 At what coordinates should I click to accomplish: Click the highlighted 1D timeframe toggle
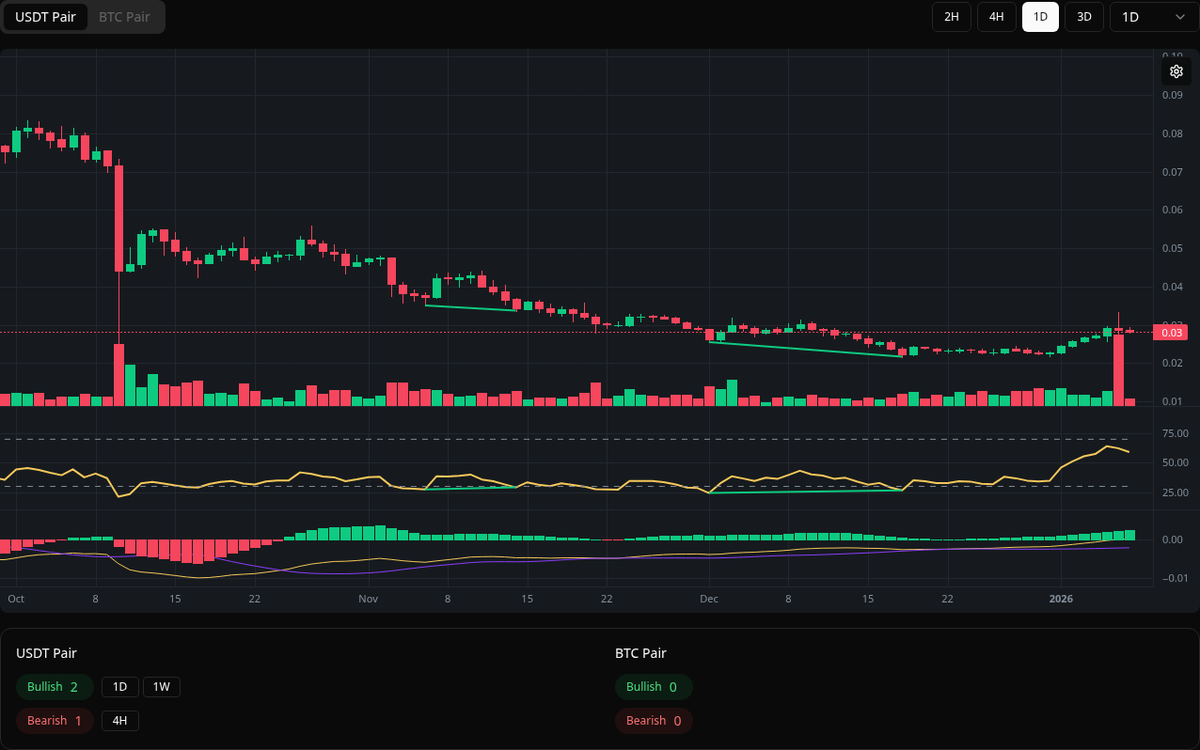(x=1040, y=17)
